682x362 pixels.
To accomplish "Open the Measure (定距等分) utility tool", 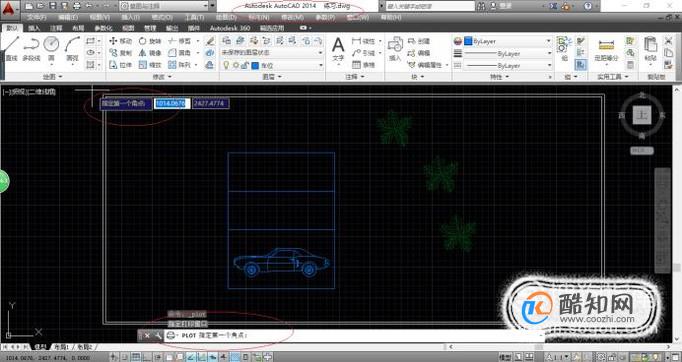I will (x=606, y=50).
